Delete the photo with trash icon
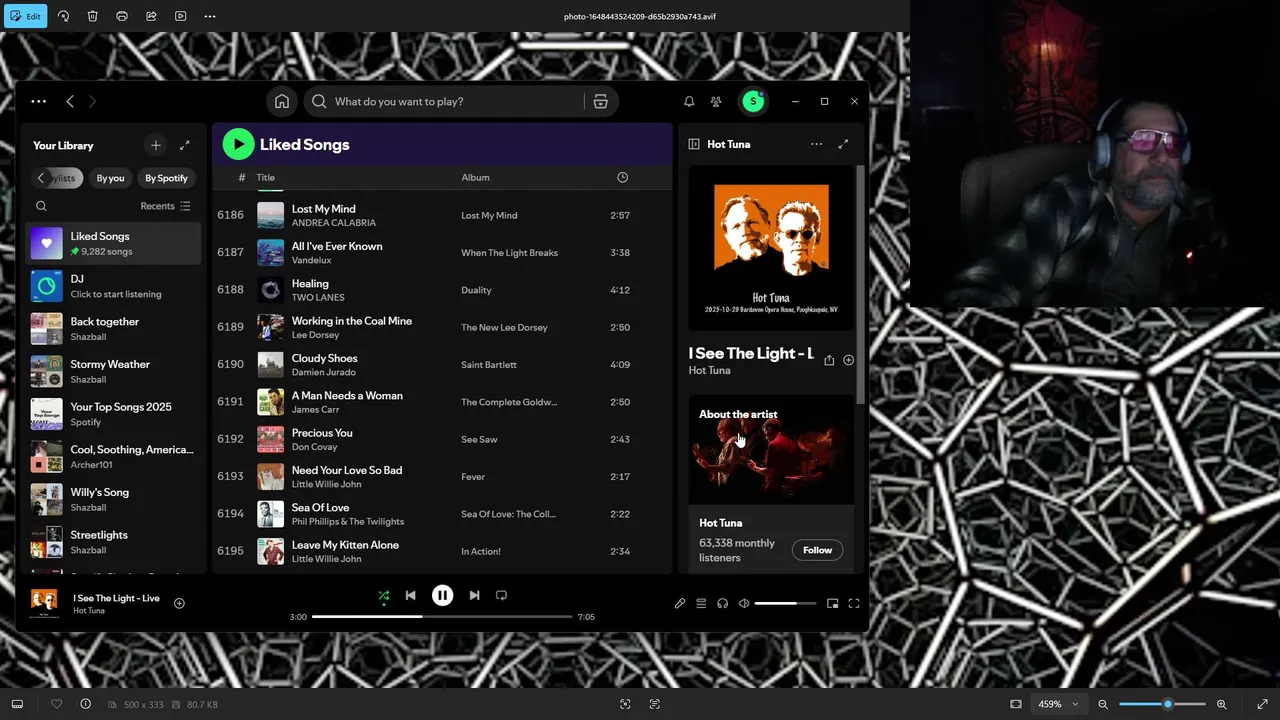The height and width of the screenshot is (720, 1280). click(x=92, y=16)
